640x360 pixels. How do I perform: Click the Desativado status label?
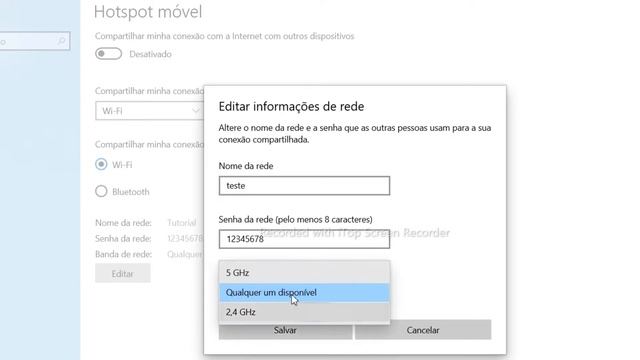pyautogui.click(x=150, y=54)
